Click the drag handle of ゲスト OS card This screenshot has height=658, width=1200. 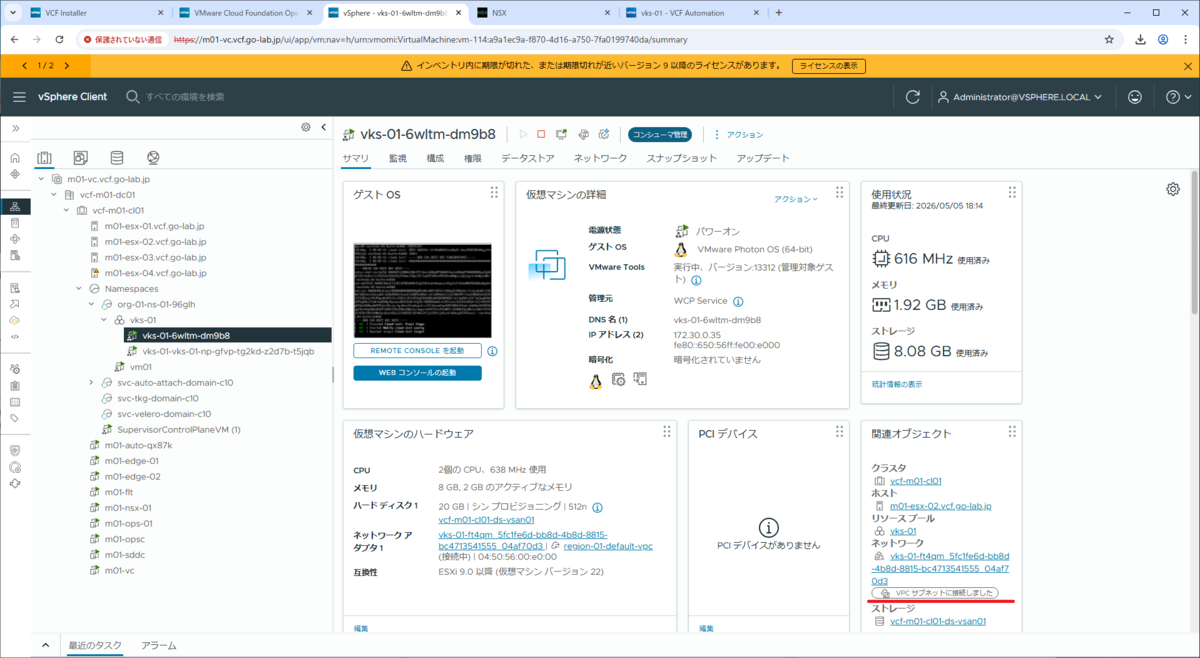[494, 192]
